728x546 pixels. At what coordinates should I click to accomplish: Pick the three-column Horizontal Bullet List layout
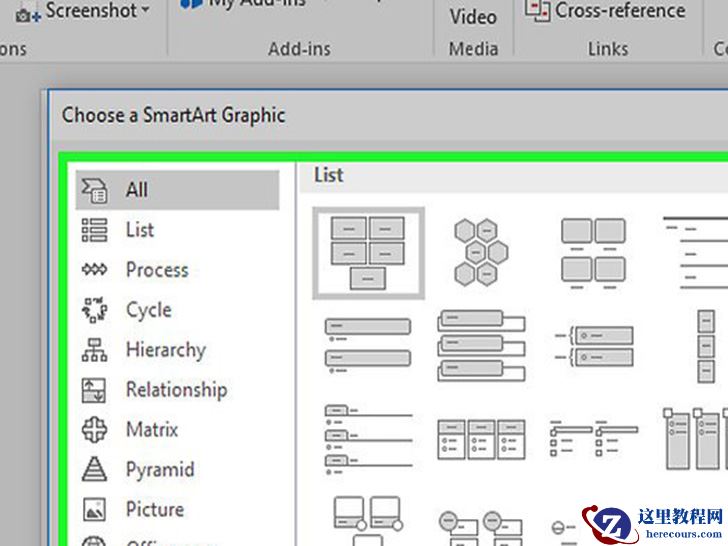coord(481,439)
